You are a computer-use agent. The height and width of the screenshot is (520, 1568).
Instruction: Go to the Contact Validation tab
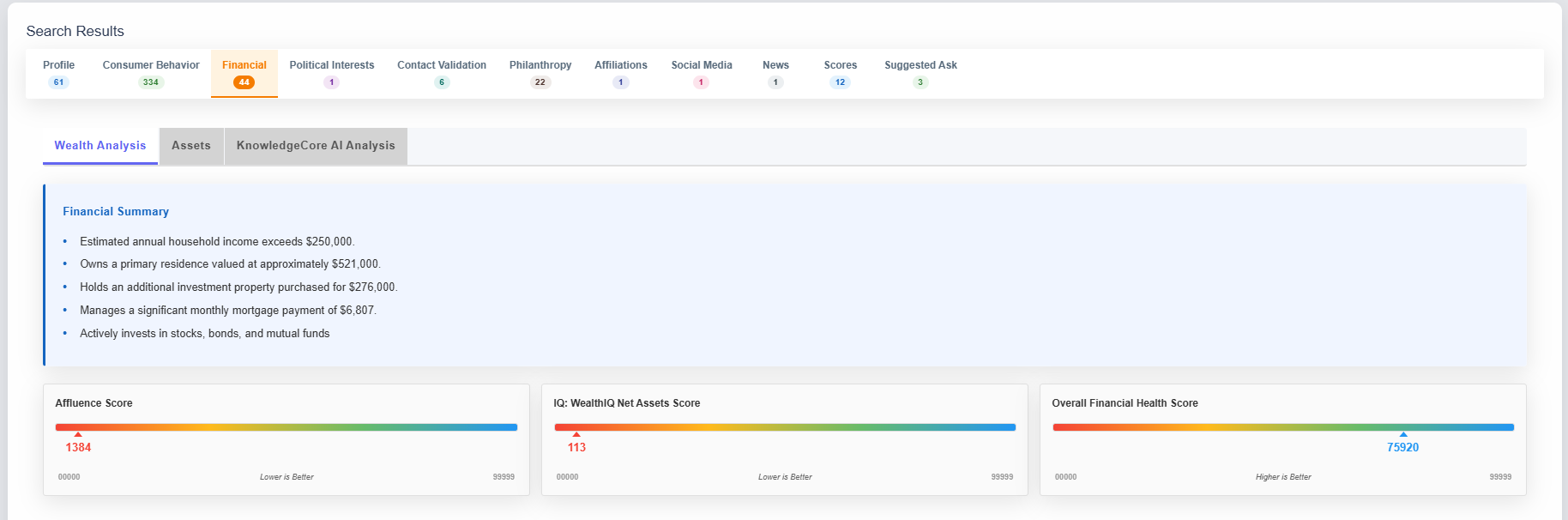point(442,73)
